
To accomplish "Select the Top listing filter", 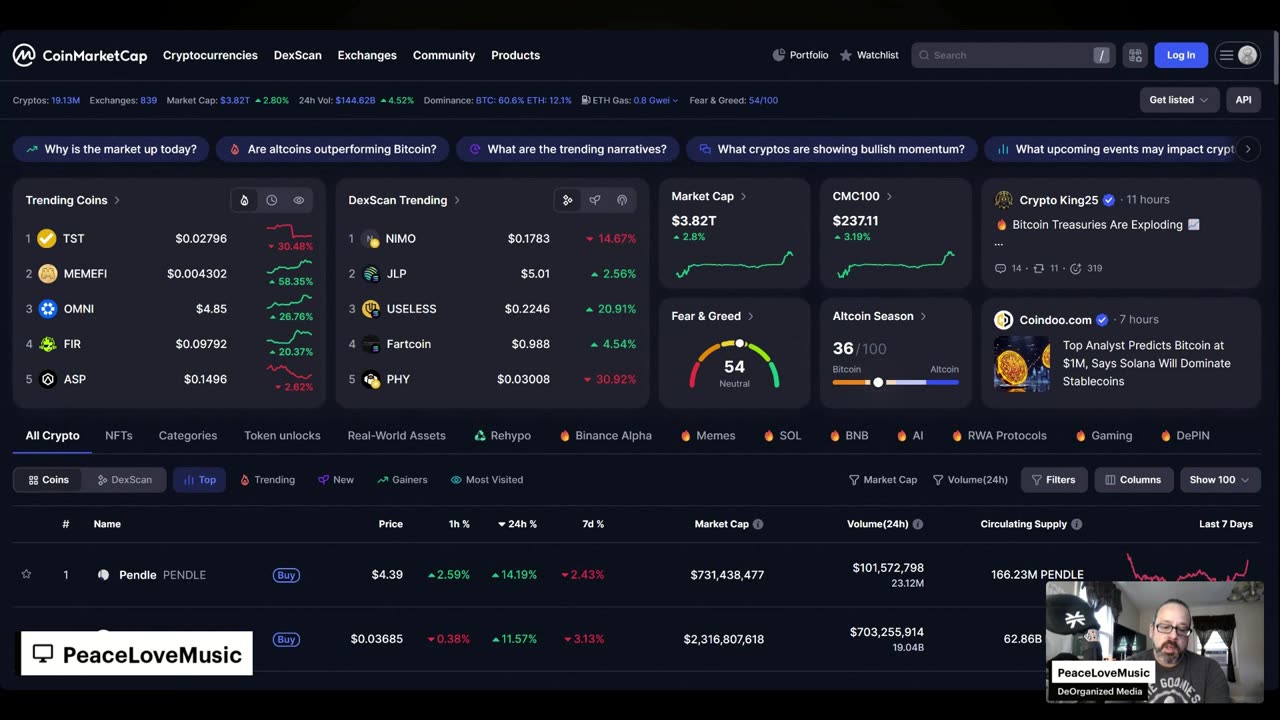I will tap(199, 480).
